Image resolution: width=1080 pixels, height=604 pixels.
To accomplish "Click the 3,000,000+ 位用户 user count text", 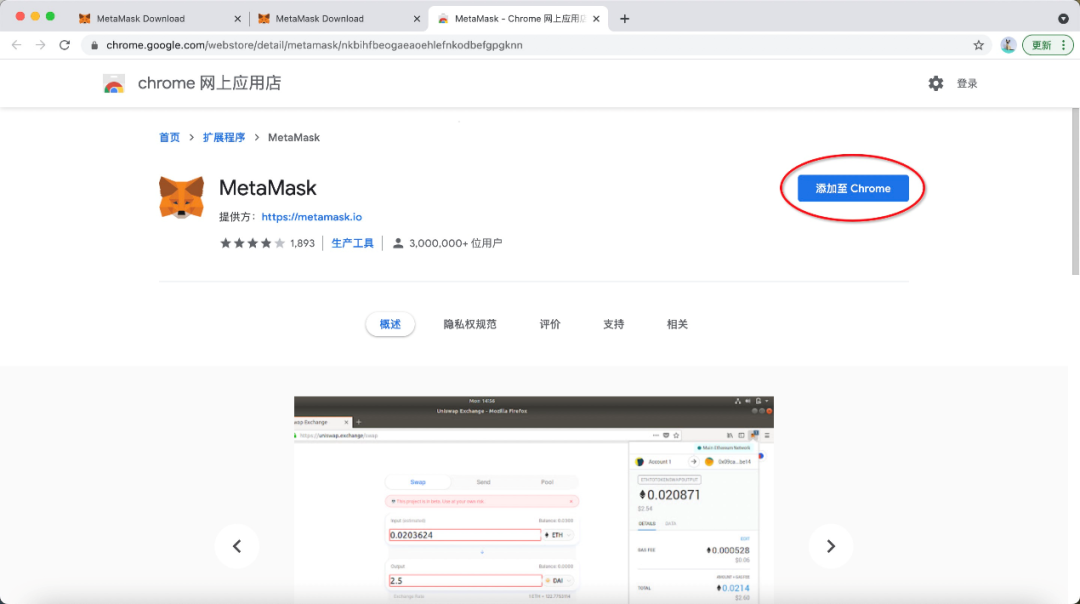I will click(x=455, y=243).
